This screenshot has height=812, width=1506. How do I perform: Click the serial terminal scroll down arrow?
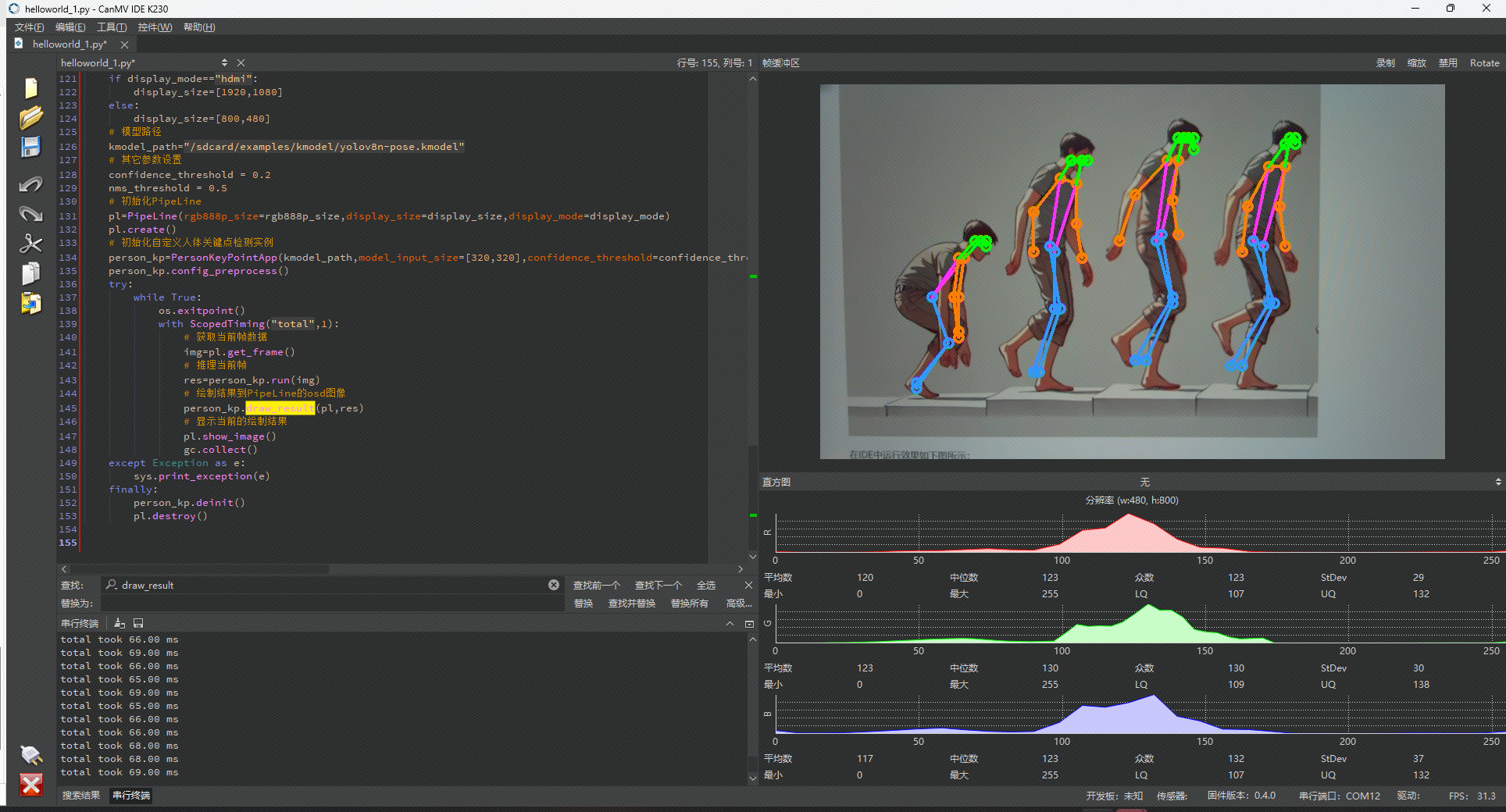click(x=753, y=778)
